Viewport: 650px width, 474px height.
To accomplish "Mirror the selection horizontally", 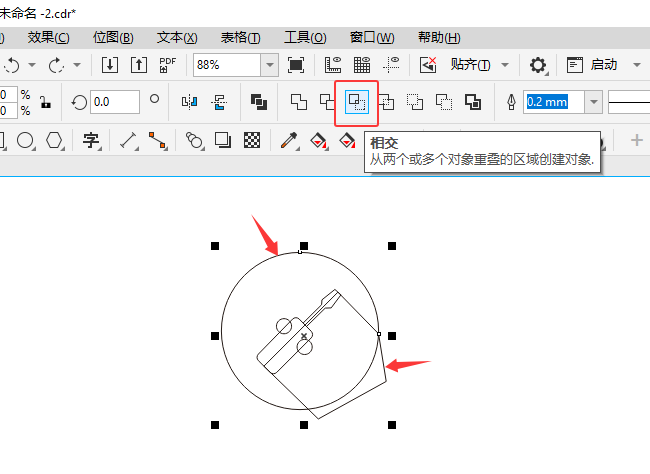I will click(x=190, y=102).
